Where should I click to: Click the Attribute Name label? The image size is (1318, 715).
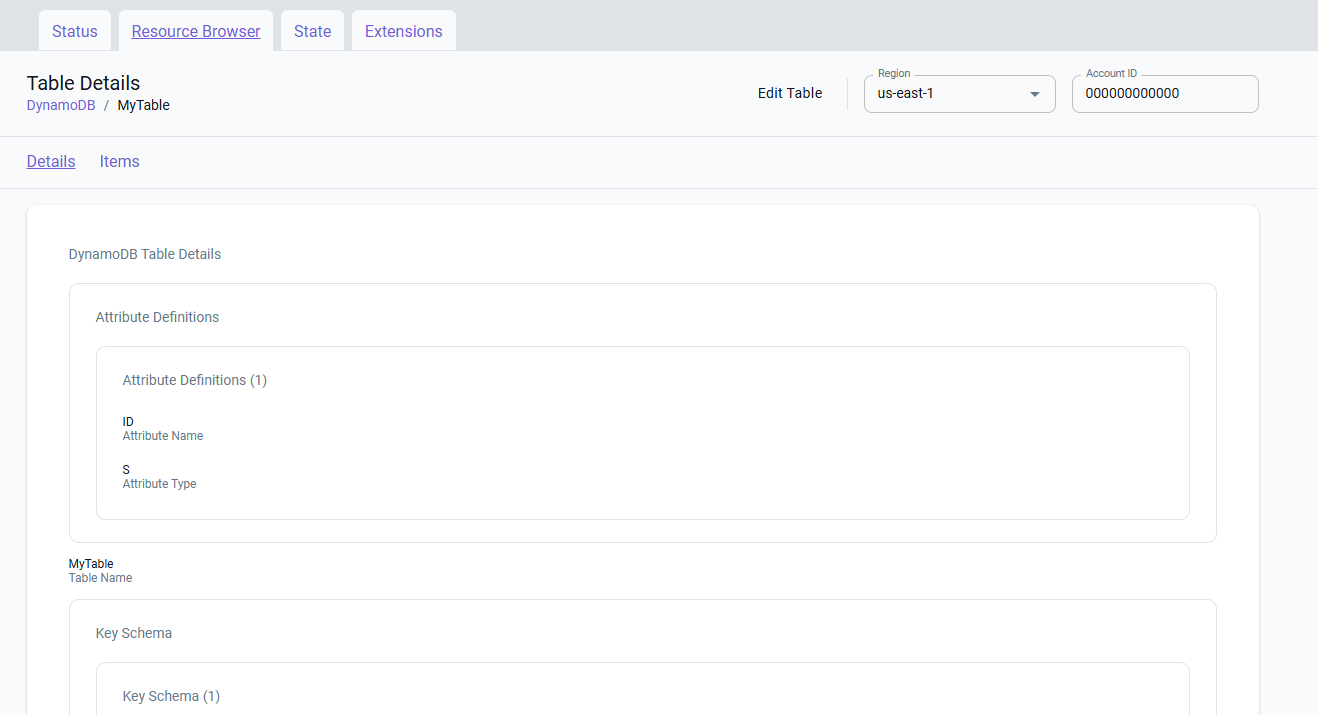tap(163, 436)
